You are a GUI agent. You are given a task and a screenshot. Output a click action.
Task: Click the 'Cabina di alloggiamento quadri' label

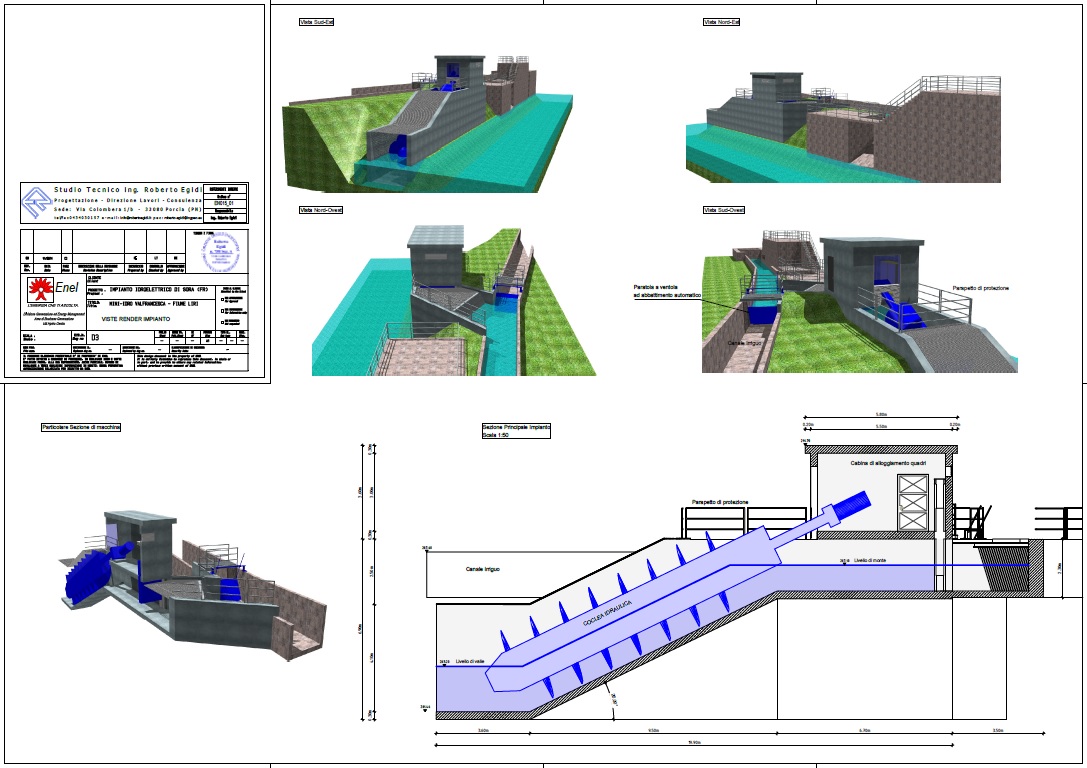(x=888, y=463)
